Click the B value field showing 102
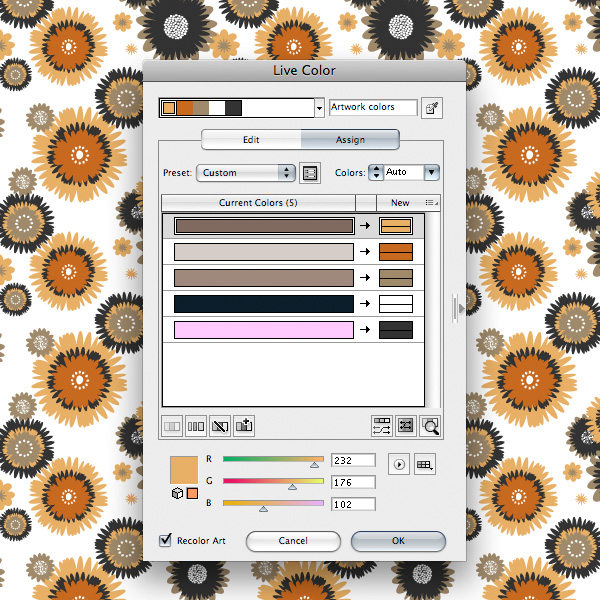Image resolution: width=600 pixels, height=600 pixels. point(353,504)
